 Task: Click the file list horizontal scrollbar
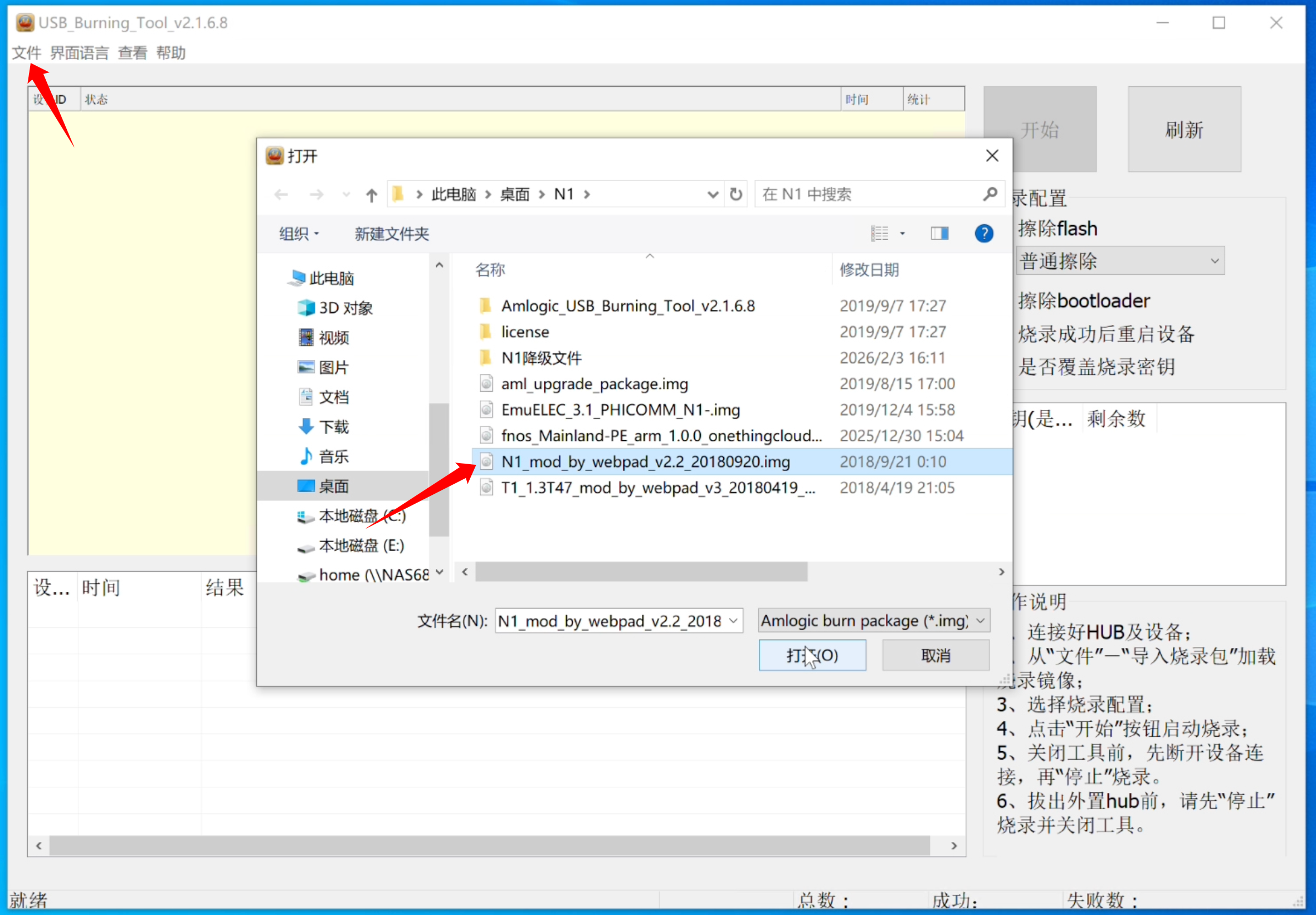pos(641,572)
